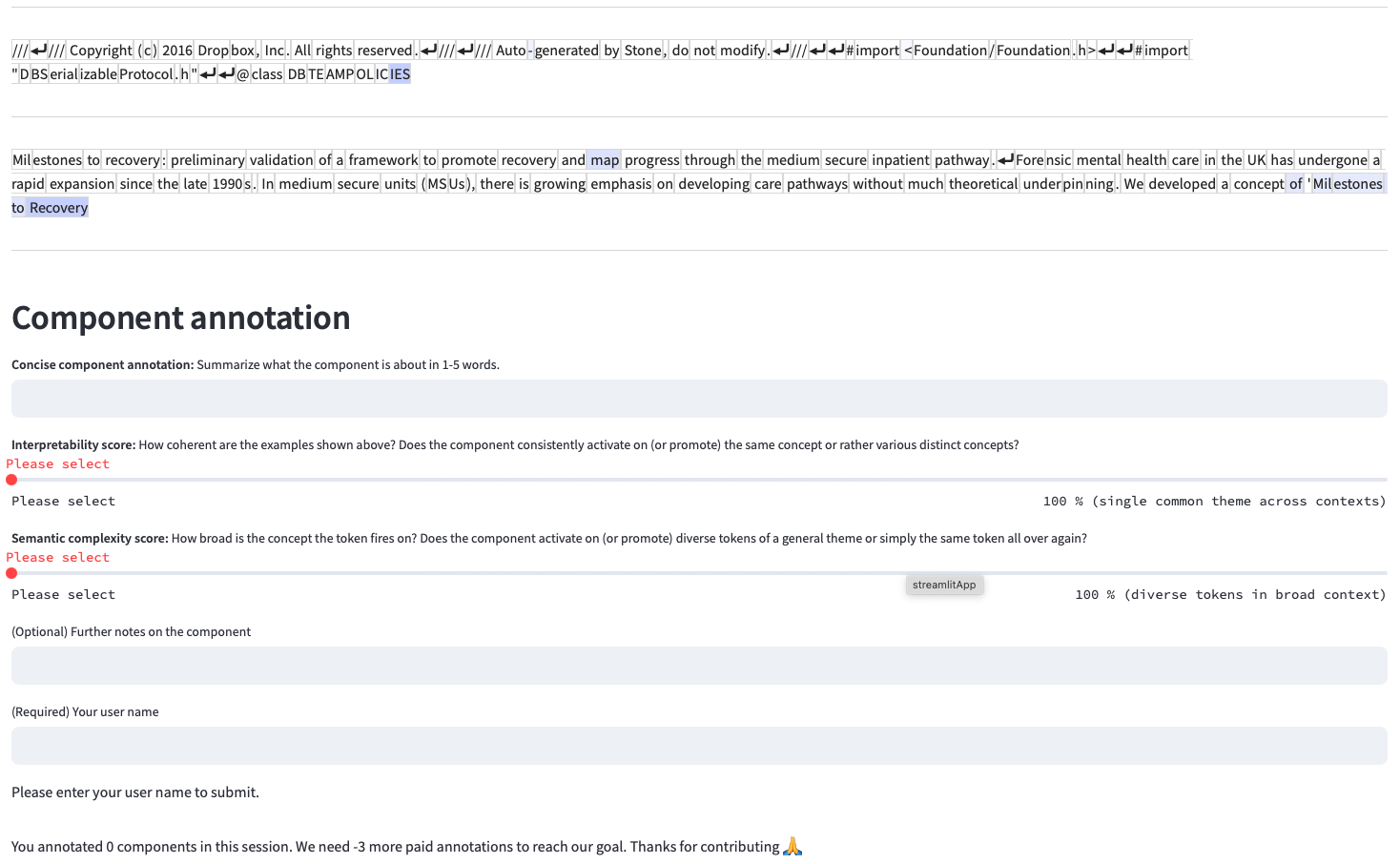Image resolution: width=1400 pixels, height=864 pixels.
Task: Click the 'Please enter your user name to submit' text
Action: pos(135,792)
